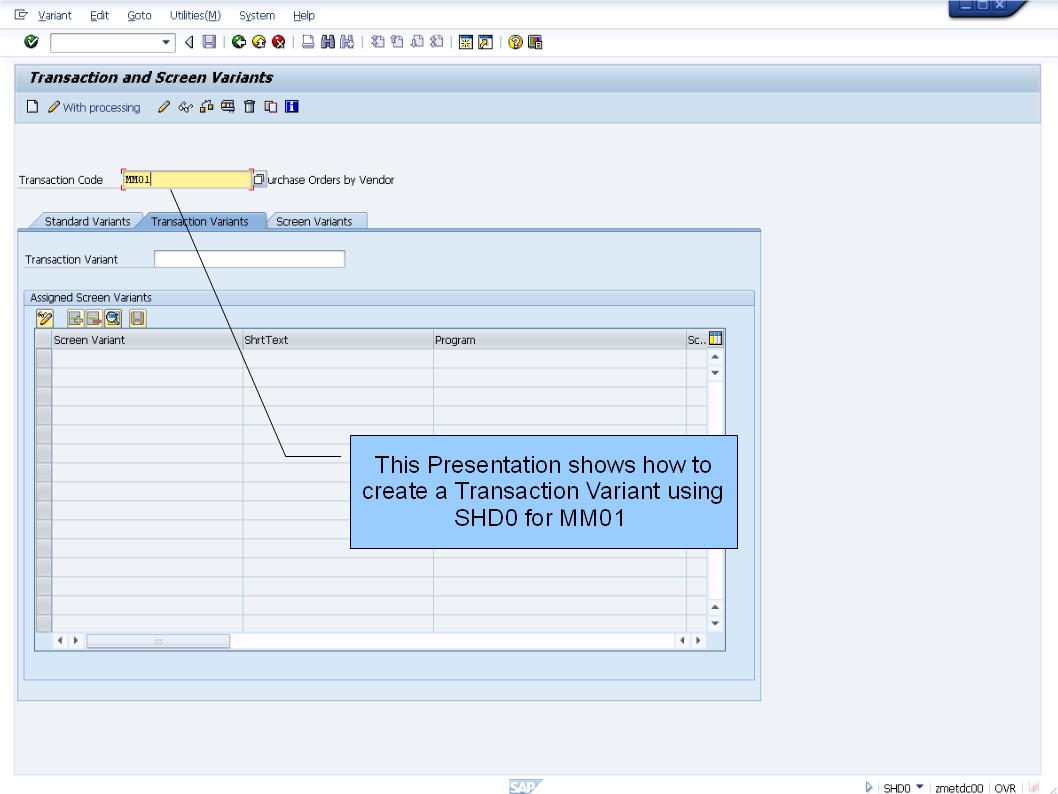Screen dimensions: 1058x794
Task: Click the First Page icon
Action: tap(378, 42)
